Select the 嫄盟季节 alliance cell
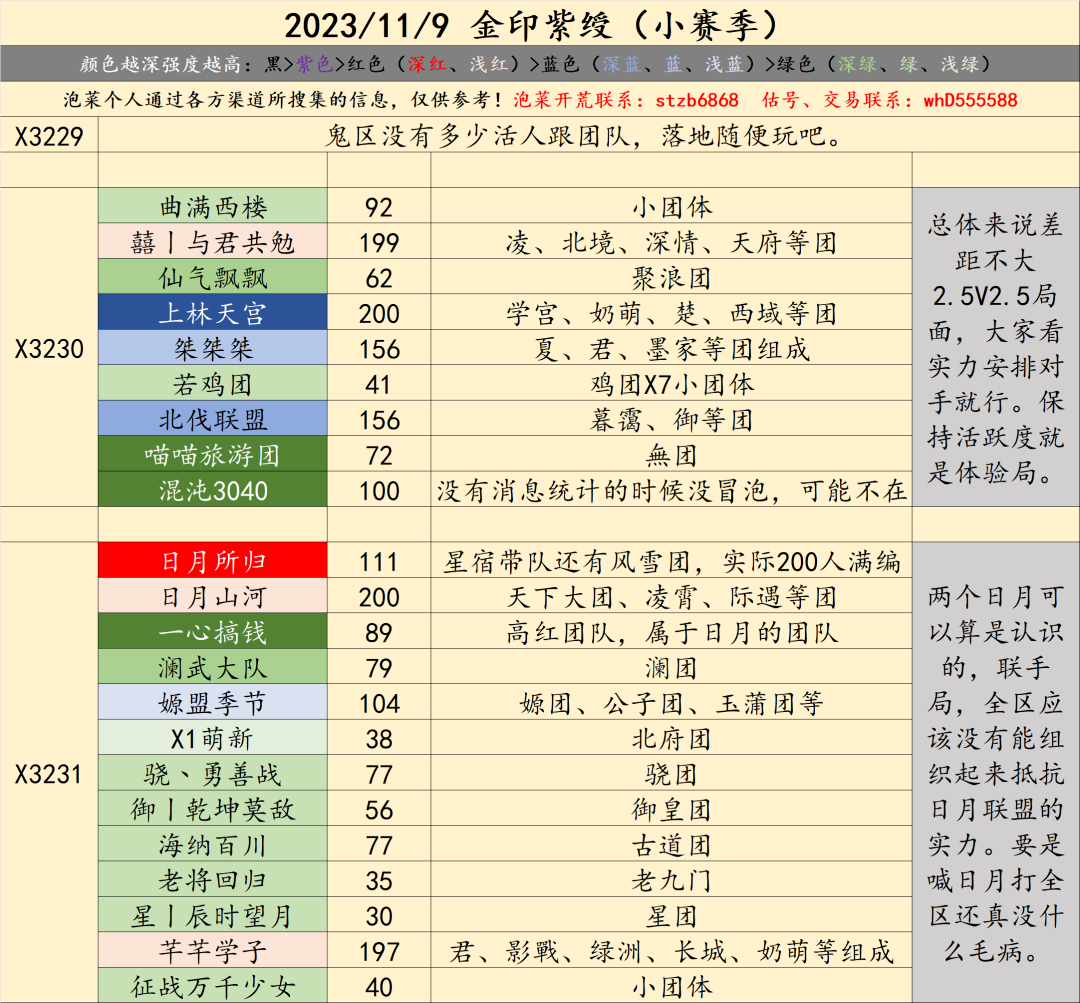Viewport: 1080px width, 1003px height. (x=213, y=703)
